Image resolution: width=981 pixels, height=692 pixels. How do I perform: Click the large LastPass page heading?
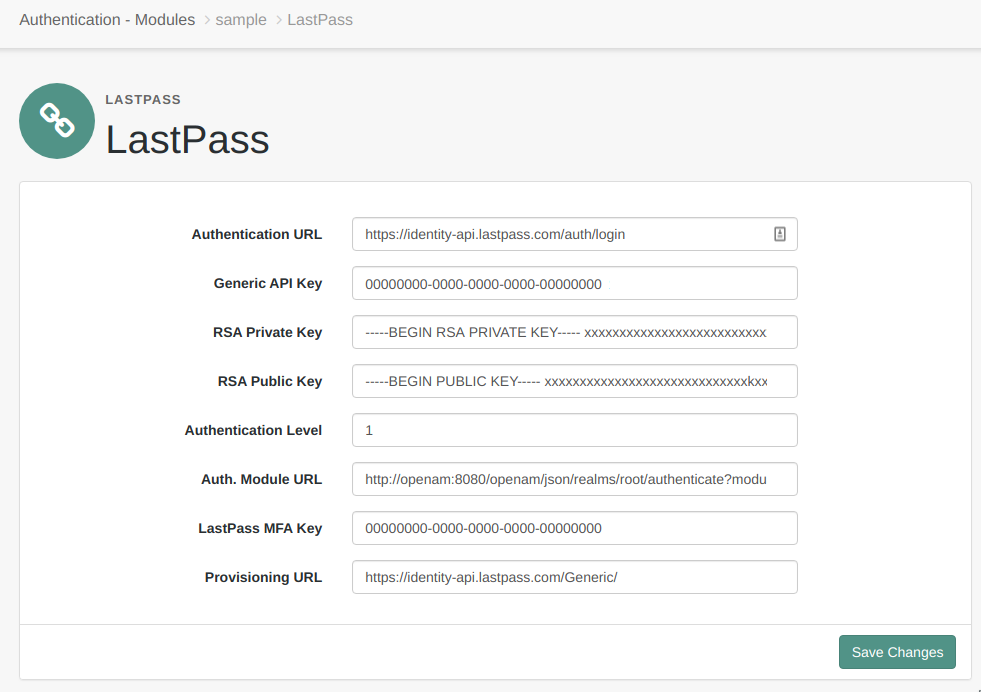point(187,139)
